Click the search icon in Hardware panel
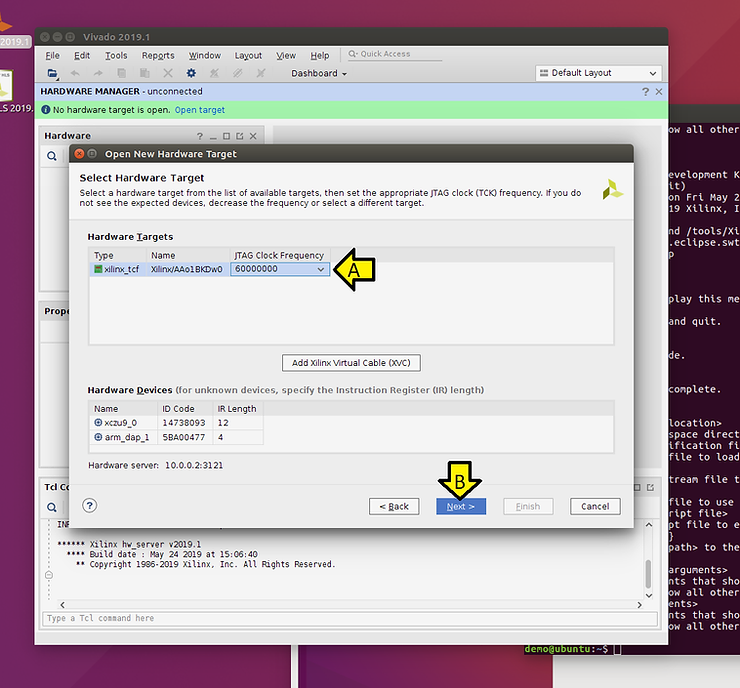 tap(52, 156)
